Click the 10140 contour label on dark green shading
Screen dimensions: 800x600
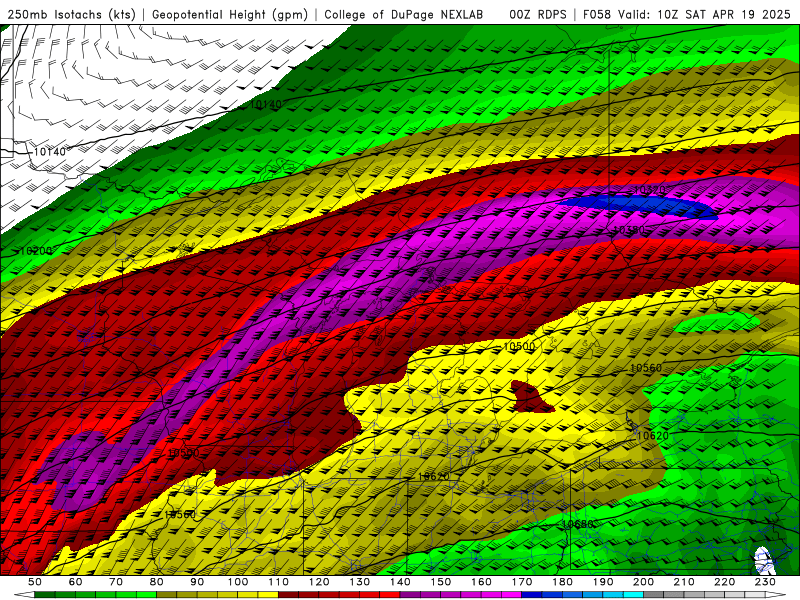click(x=265, y=104)
